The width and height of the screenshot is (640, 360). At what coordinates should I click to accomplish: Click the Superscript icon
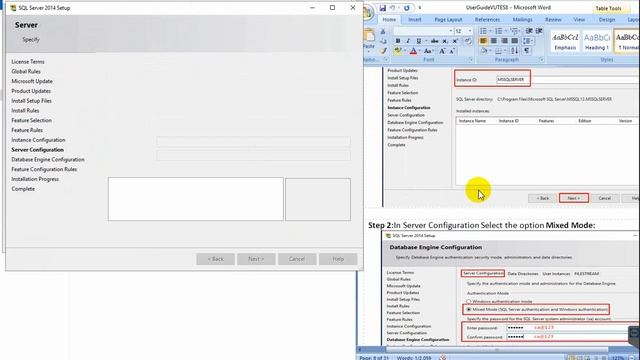tap(455, 41)
